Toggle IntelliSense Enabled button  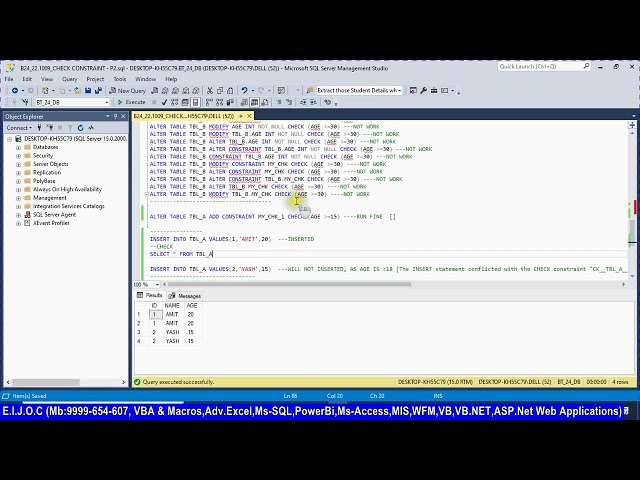click(x=196, y=102)
